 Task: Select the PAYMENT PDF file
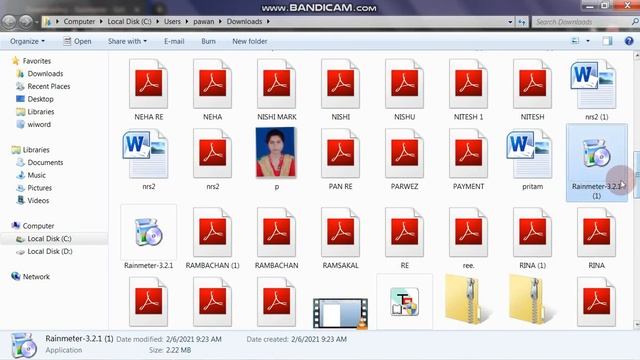coord(469,160)
